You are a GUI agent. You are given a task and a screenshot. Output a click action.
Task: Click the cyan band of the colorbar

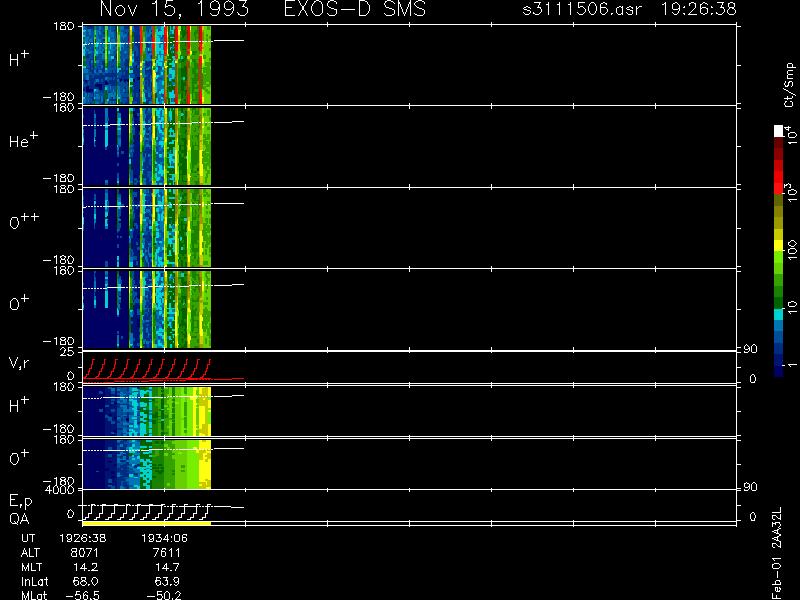click(x=779, y=314)
